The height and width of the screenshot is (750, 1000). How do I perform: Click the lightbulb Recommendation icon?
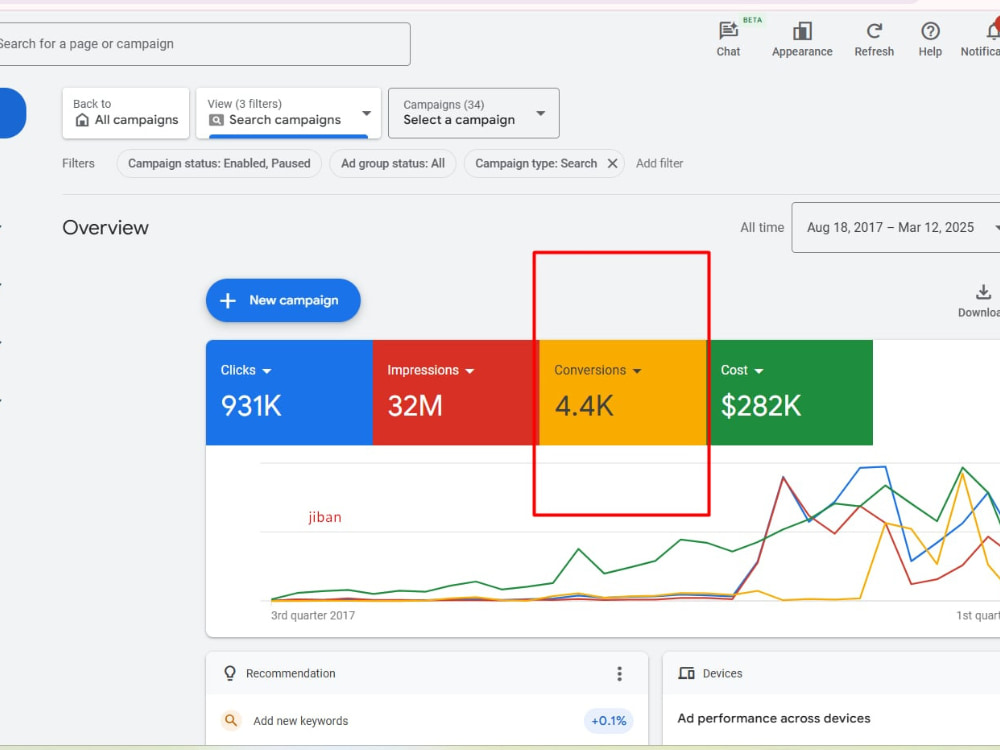tap(230, 673)
